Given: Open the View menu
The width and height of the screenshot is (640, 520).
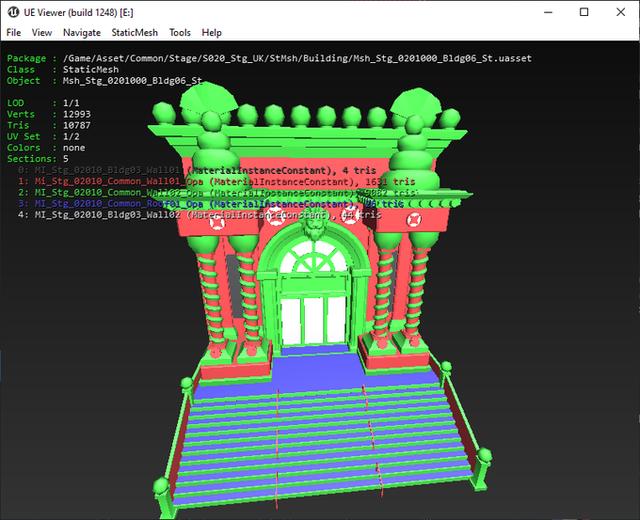Looking at the screenshot, I should [x=42, y=33].
